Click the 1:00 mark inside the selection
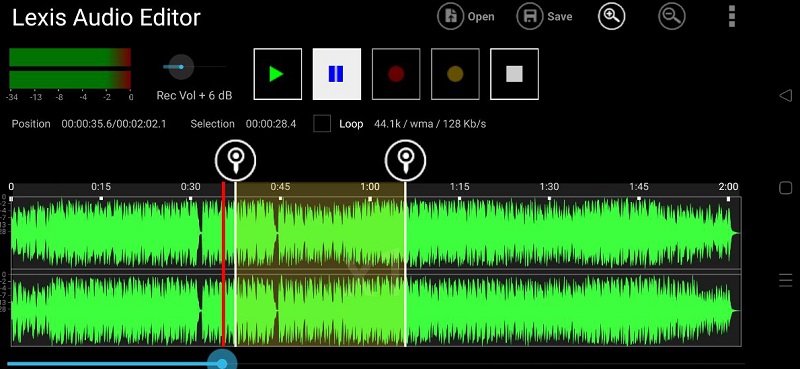Viewport: 800px width, 369px height. click(x=370, y=187)
